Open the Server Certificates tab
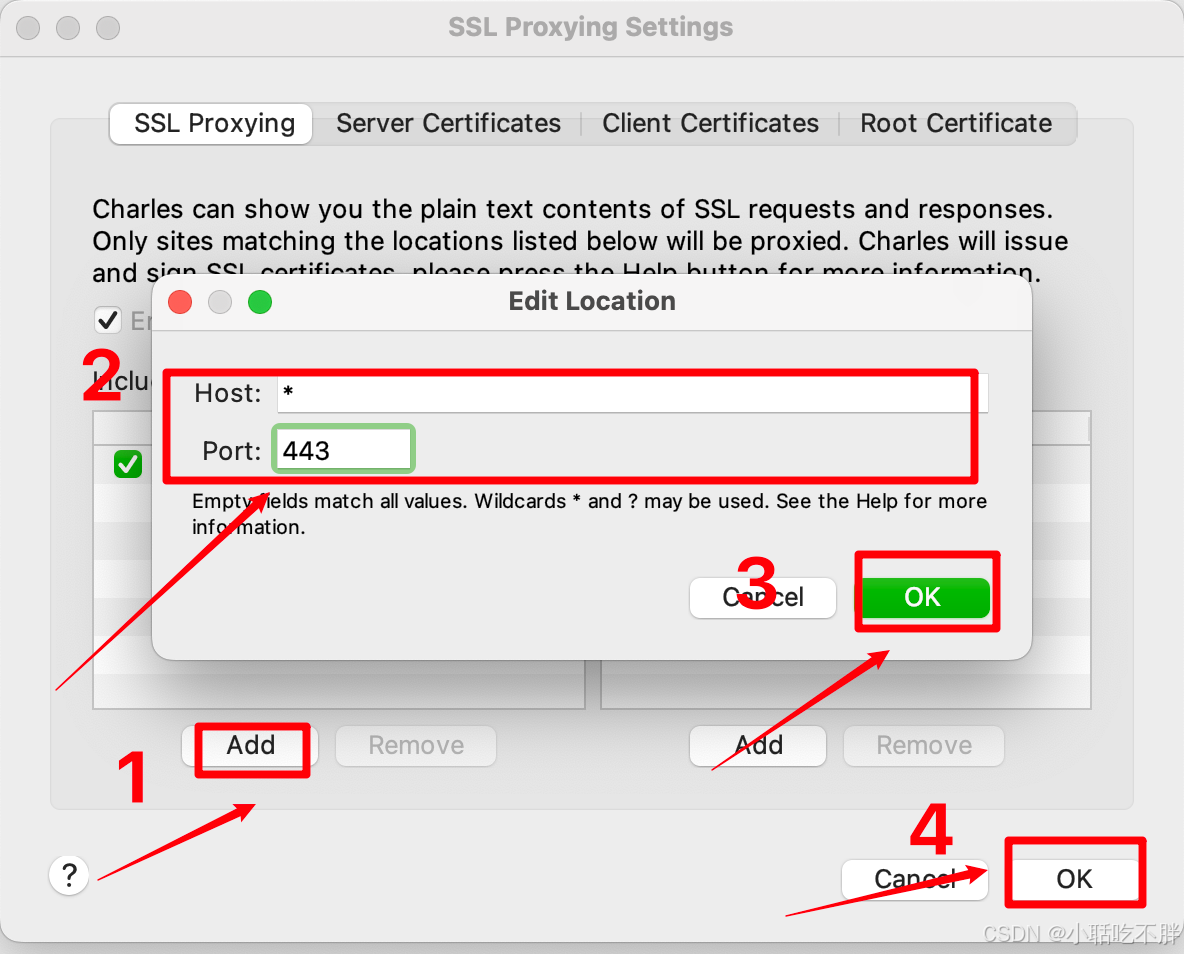 [449, 123]
